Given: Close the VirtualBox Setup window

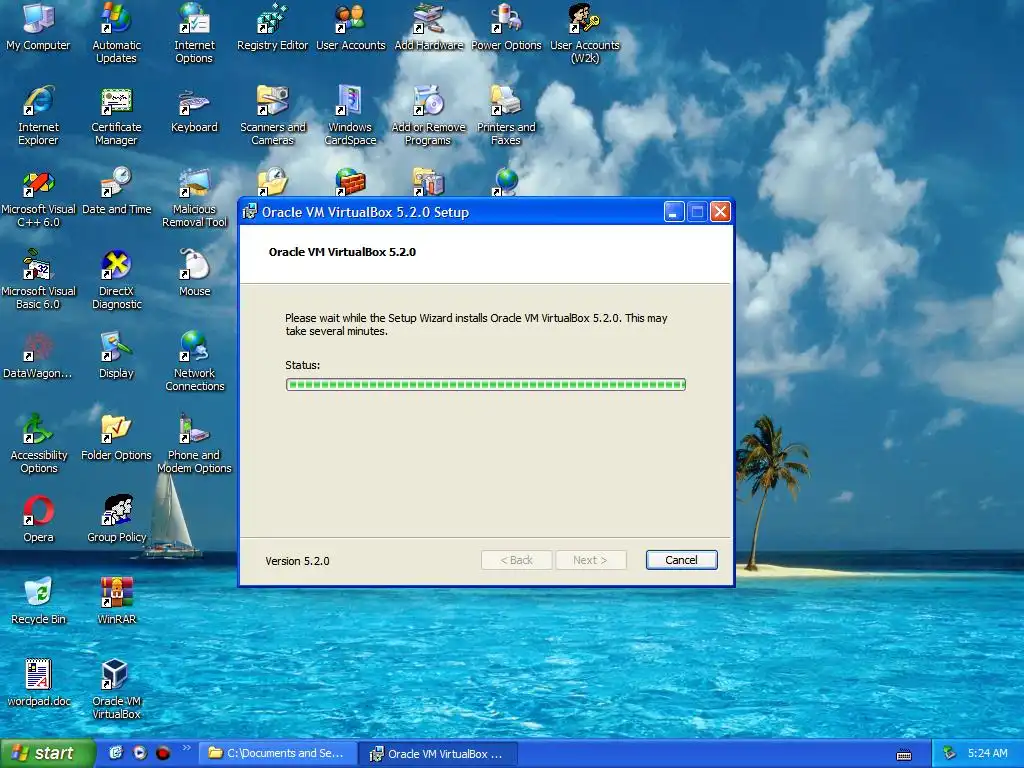Looking at the screenshot, I should (x=720, y=212).
